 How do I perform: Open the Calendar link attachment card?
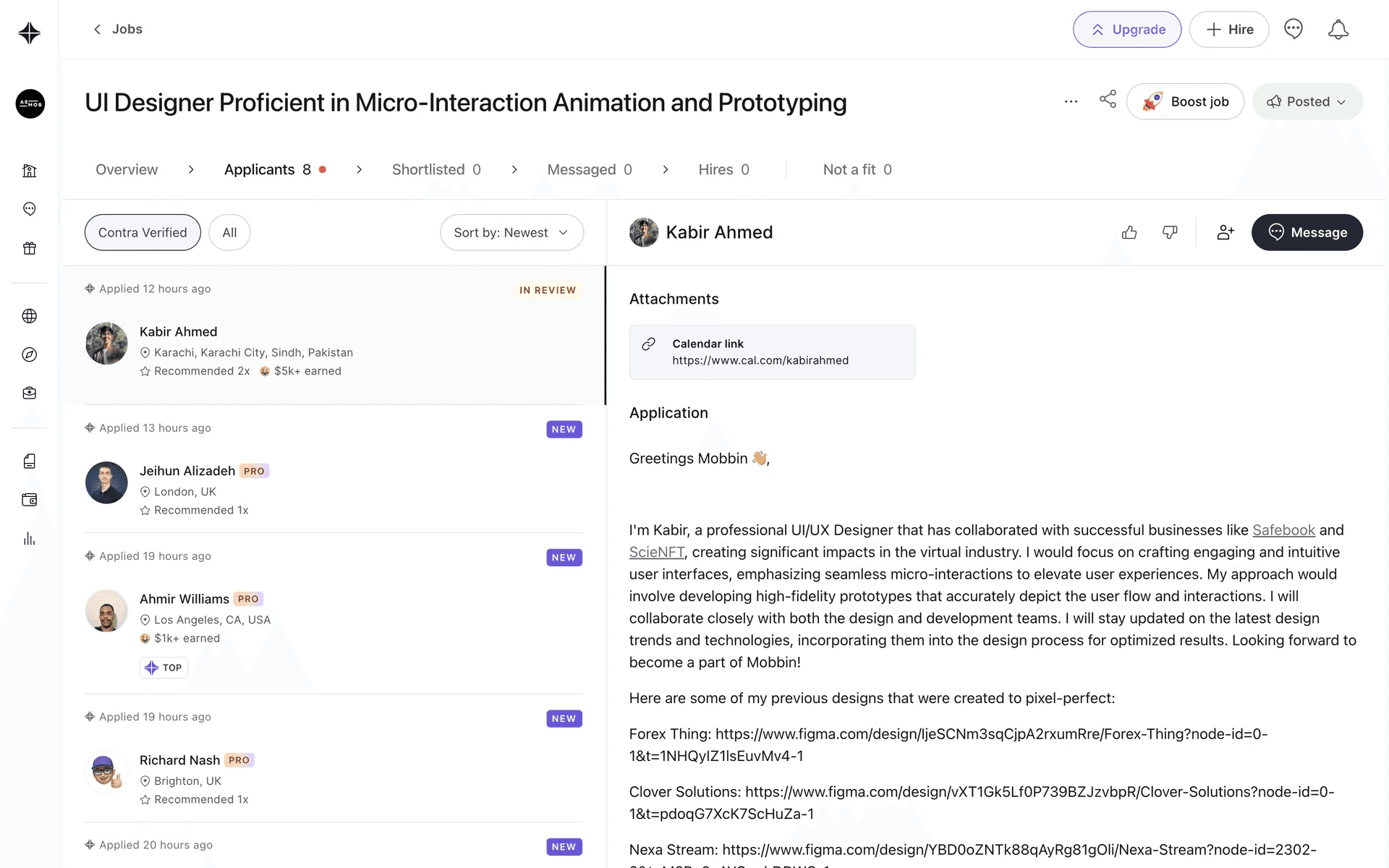(x=772, y=352)
